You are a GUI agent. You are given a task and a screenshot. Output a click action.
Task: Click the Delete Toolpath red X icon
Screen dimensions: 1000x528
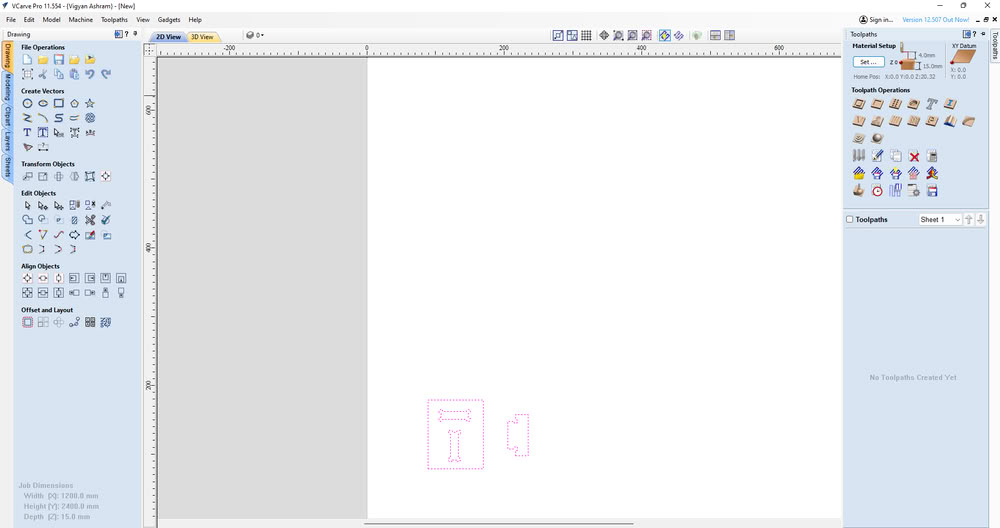[x=914, y=156]
